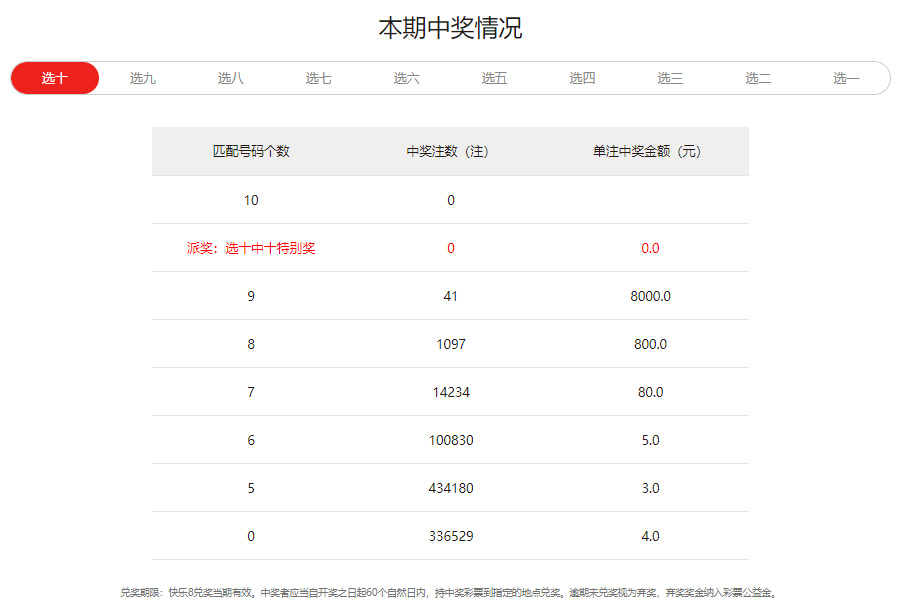Open the 选八 tab
901x614 pixels.
(230, 78)
